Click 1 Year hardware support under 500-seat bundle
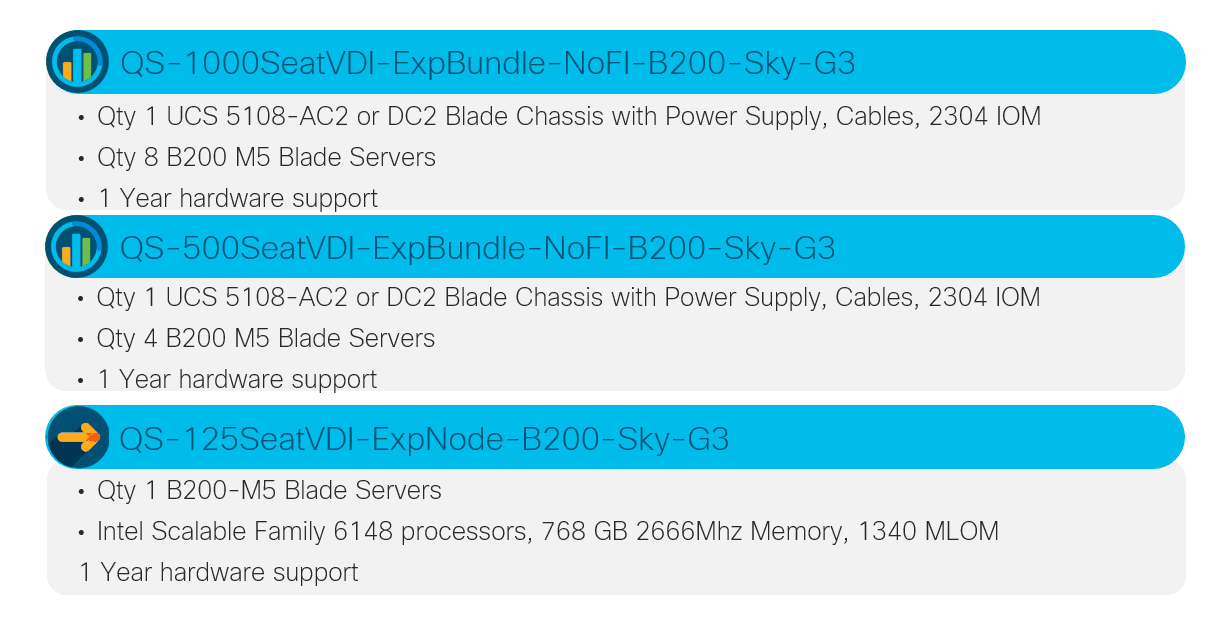The image size is (1225, 630). (x=238, y=379)
